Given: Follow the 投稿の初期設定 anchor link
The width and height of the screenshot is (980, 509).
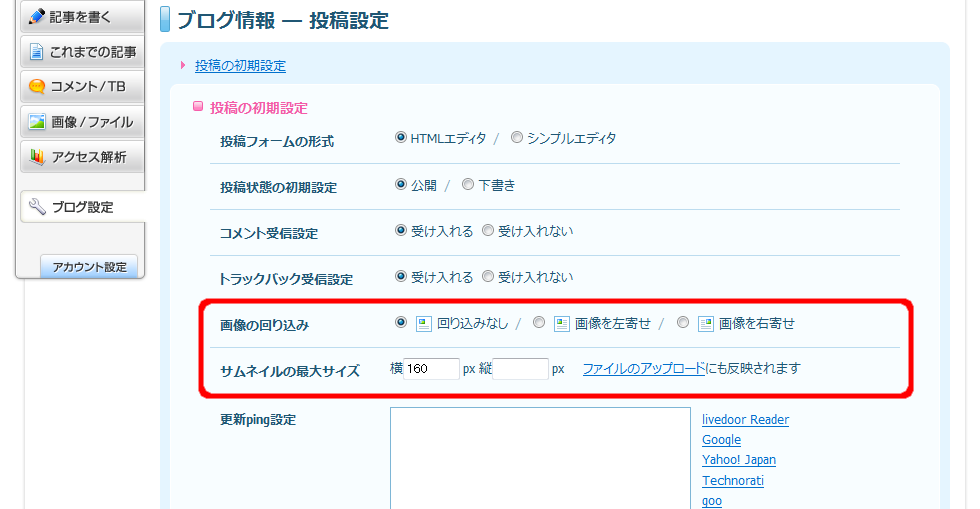Looking at the screenshot, I should pyautogui.click(x=240, y=66).
